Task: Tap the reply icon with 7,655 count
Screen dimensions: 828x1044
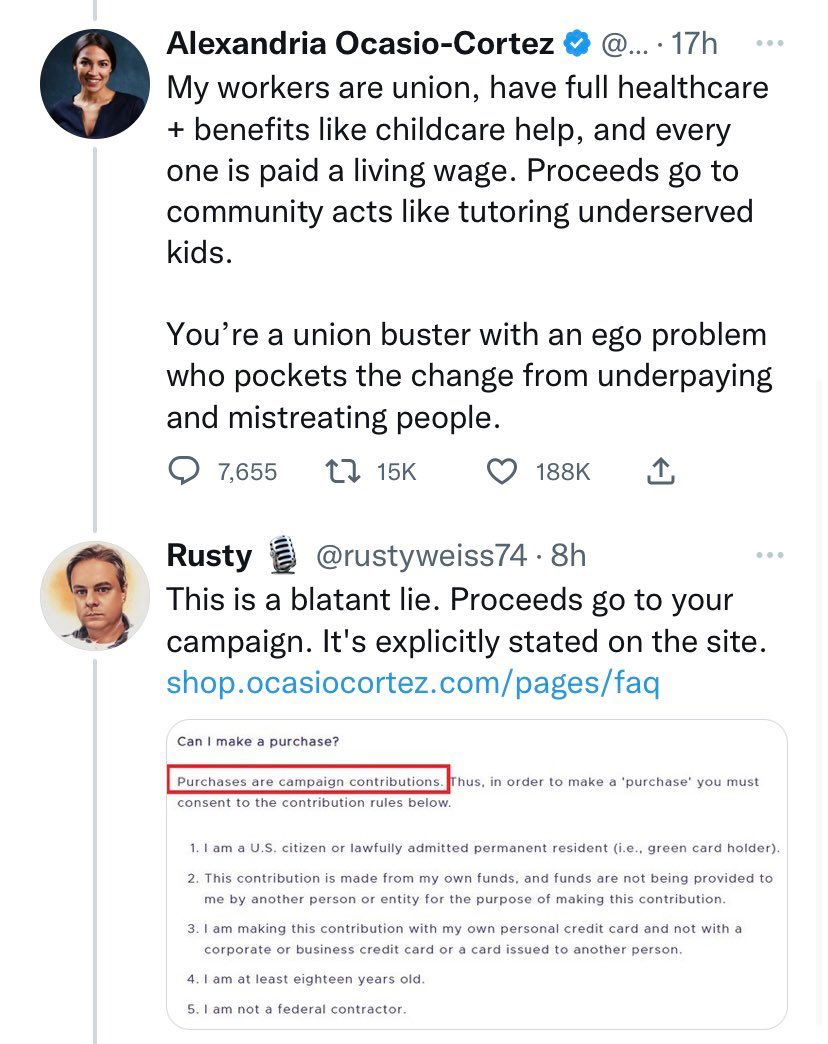Action: 183,470
